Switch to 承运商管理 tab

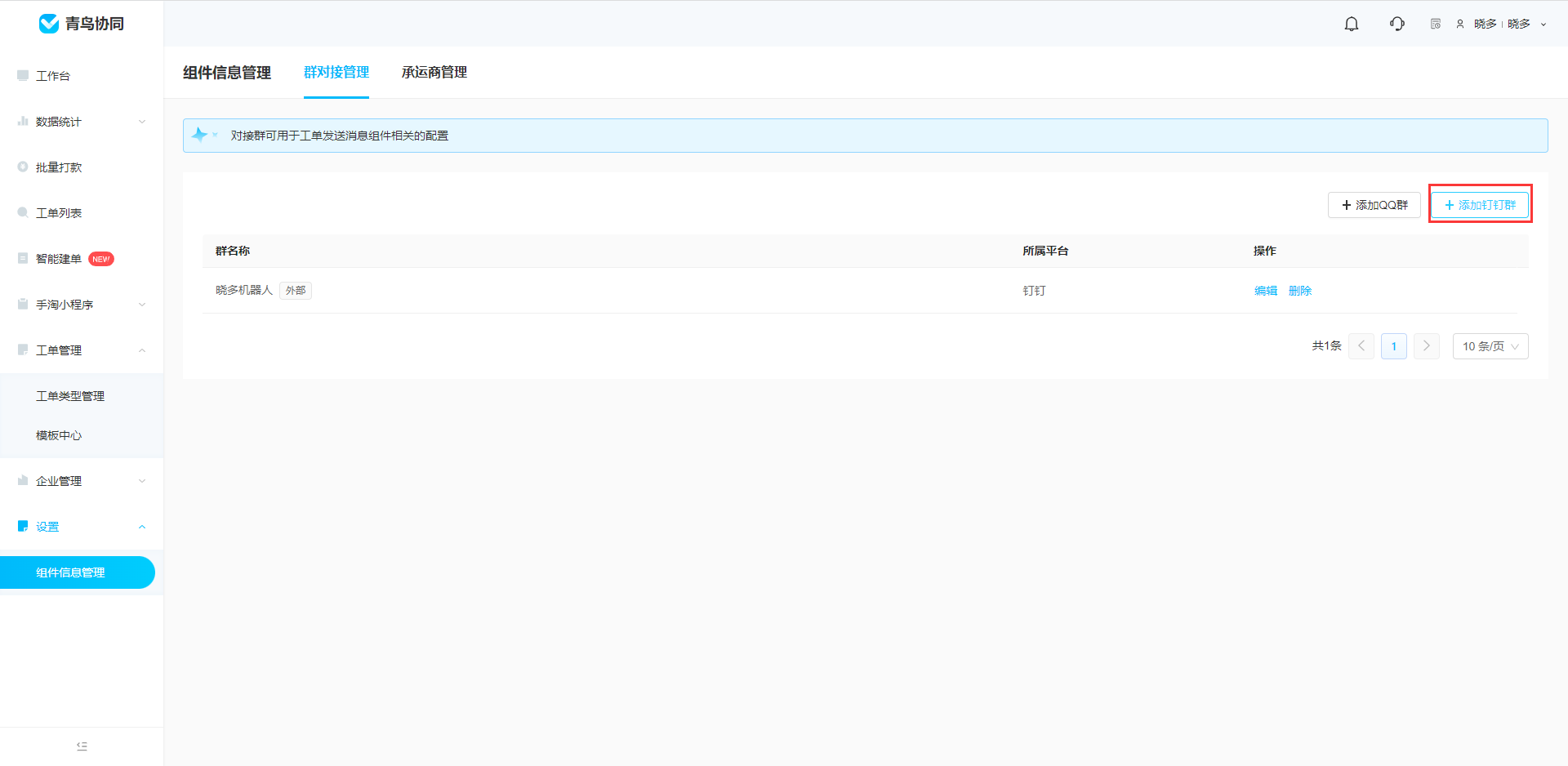click(434, 72)
